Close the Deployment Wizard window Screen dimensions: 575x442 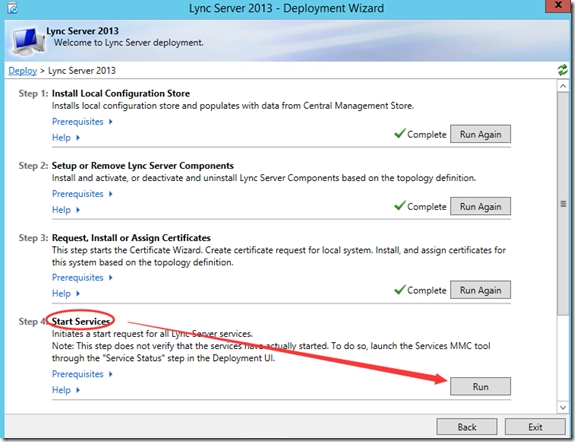coord(558,6)
